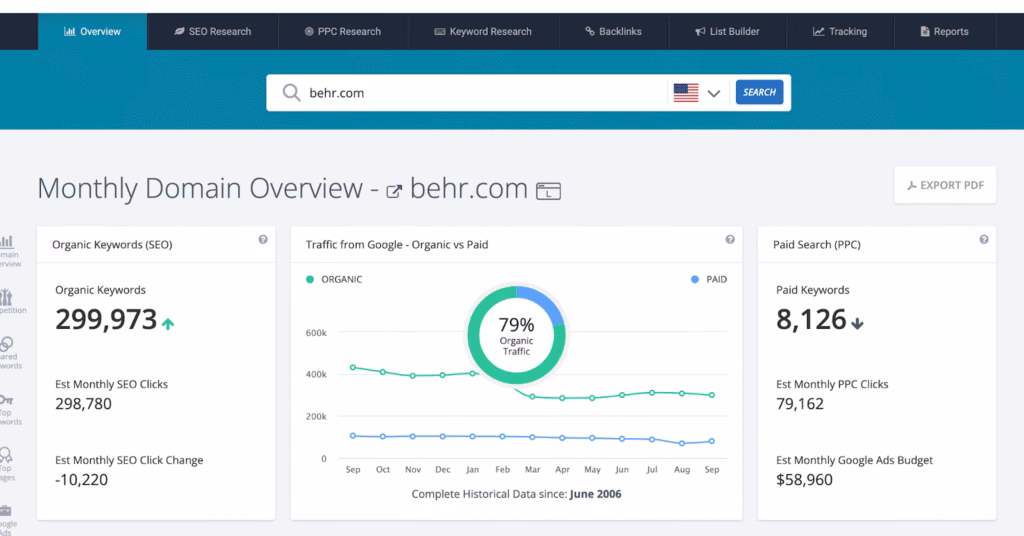Go to the Backlinks tab
This screenshot has width=1024, height=536.
(613, 31)
